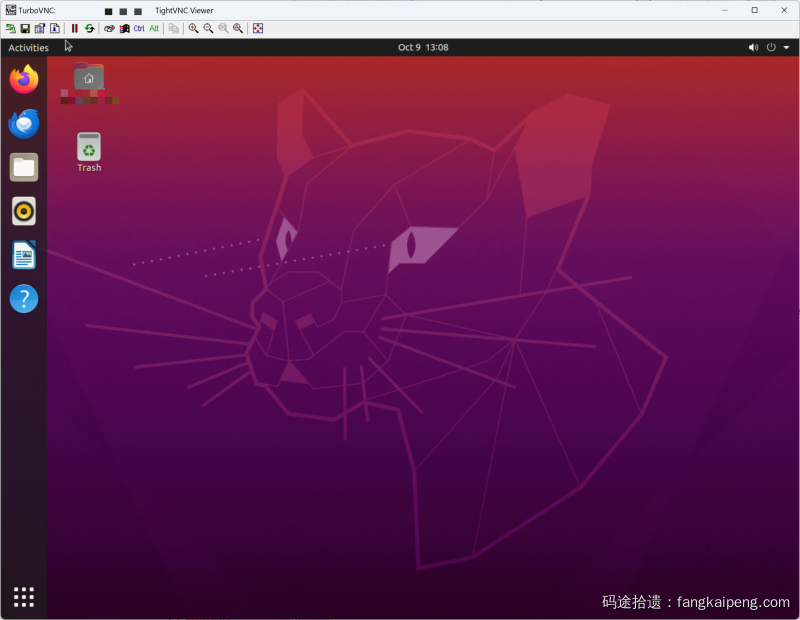Save the connection with the floppy disk icon
Viewport: 800px width, 620px height.
click(25, 28)
